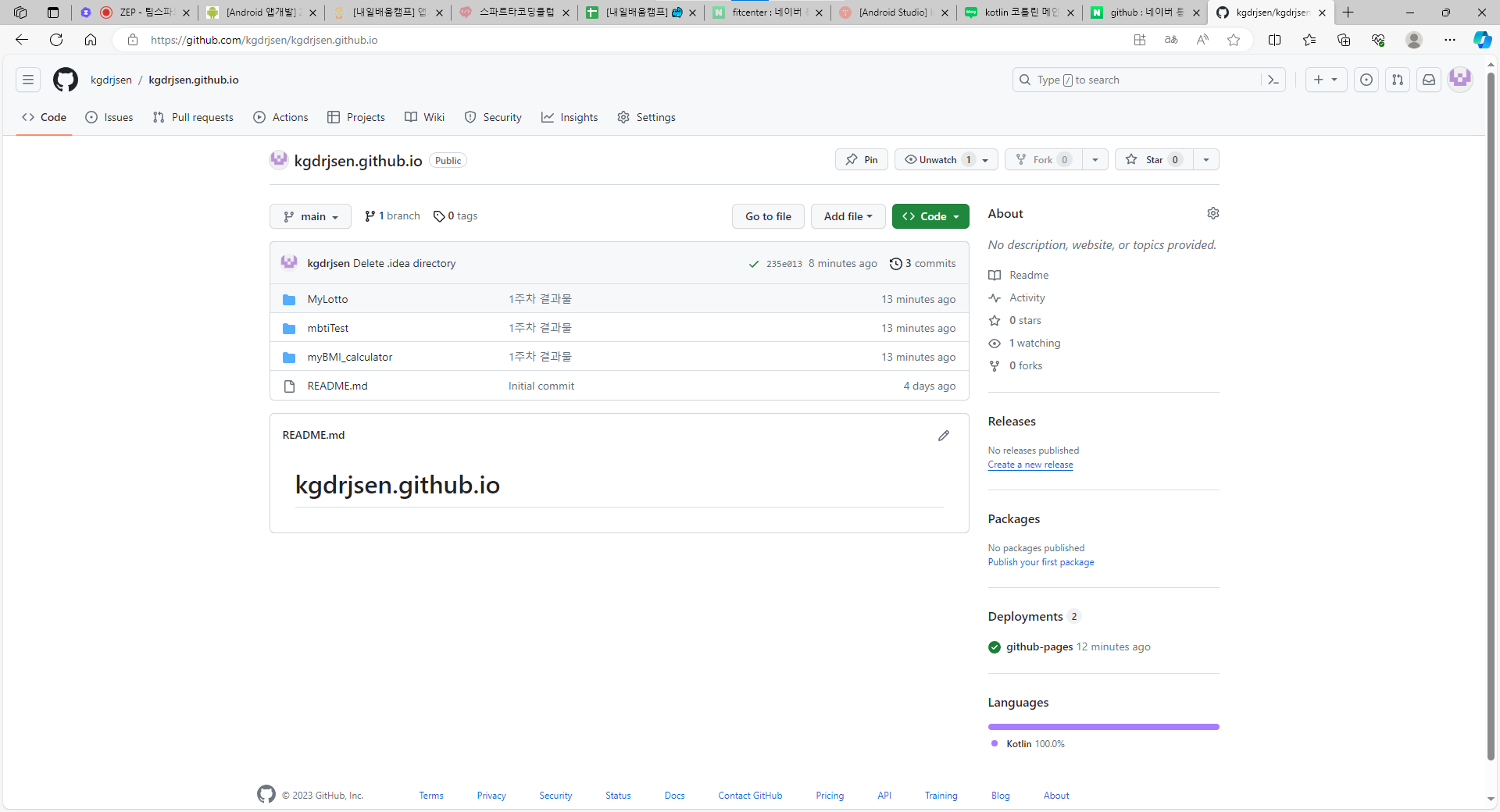The height and width of the screenshot is (812, 1500).
Task: Open the browser profile icon
Action: point(1414,40)
